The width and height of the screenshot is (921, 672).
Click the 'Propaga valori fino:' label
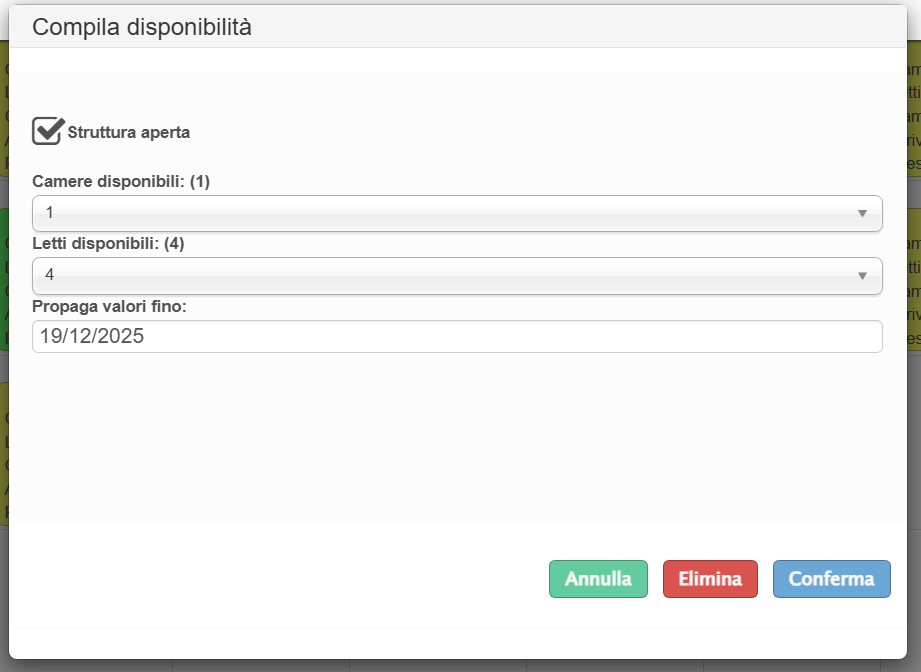click(x=110, y=306)
